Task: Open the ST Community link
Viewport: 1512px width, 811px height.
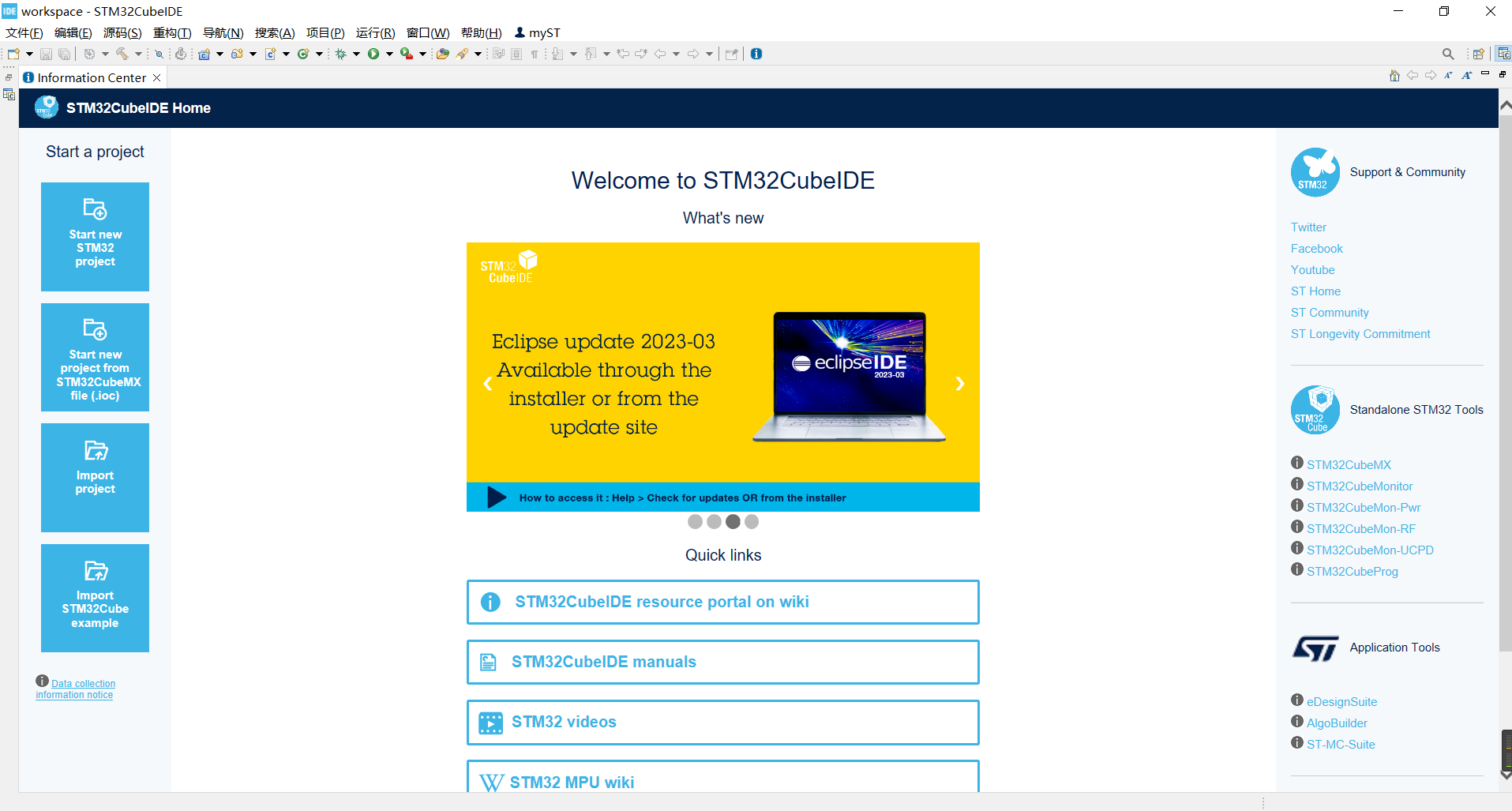Action: point(1330,313)
